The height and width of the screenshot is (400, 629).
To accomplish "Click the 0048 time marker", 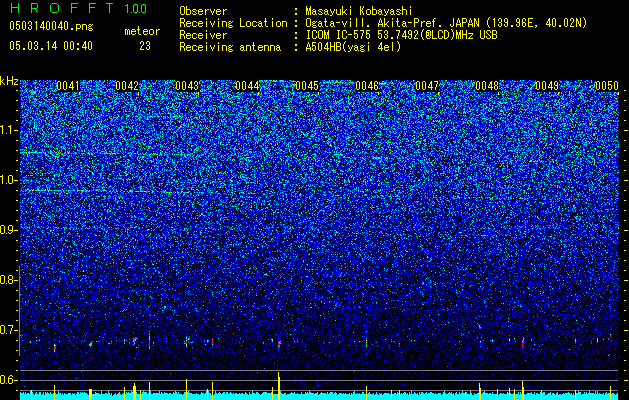I will 487,86.
